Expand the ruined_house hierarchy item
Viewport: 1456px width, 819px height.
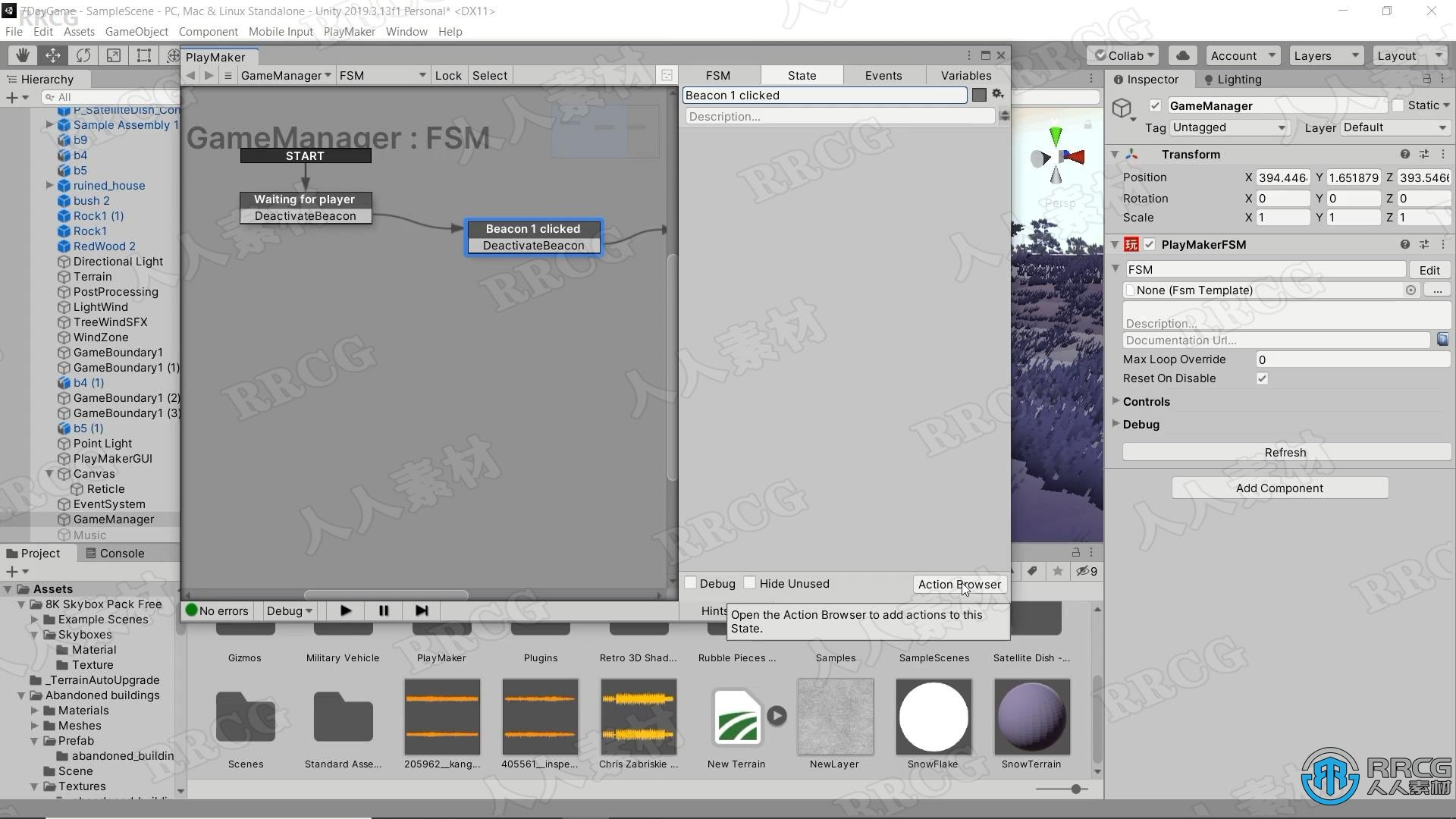tap(50, 185)
